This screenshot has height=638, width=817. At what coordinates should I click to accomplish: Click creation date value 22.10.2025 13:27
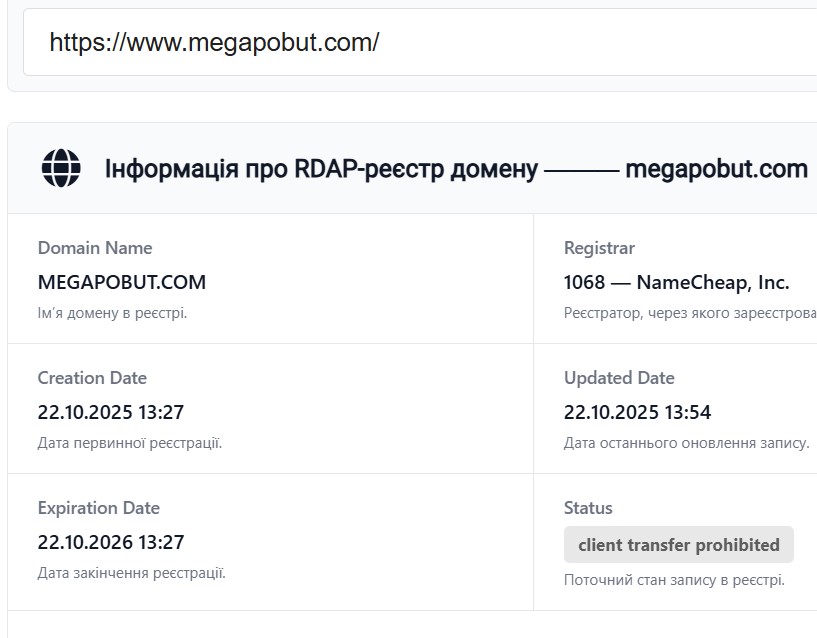click(x=111, y=412)
